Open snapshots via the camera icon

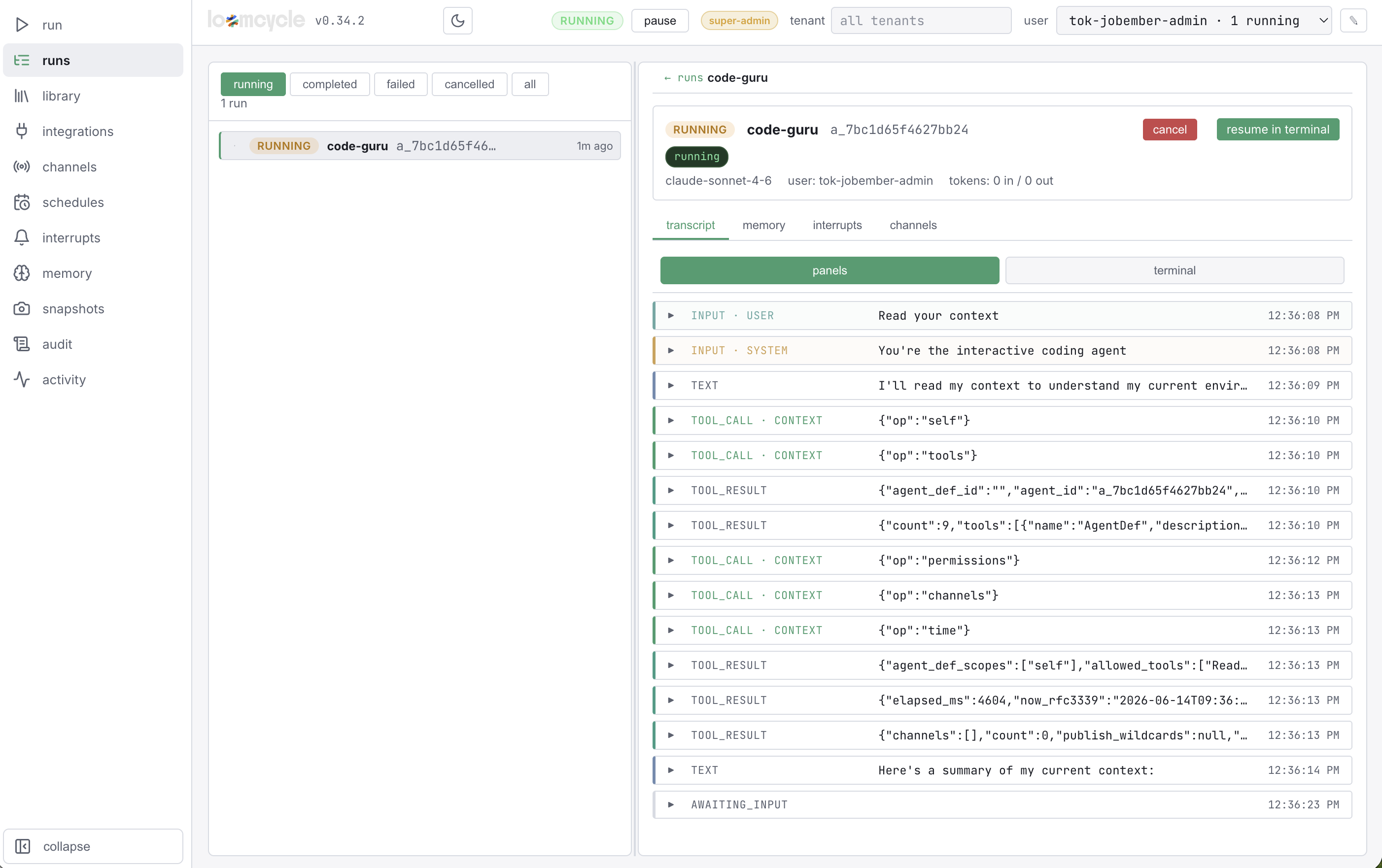(22, 309)
